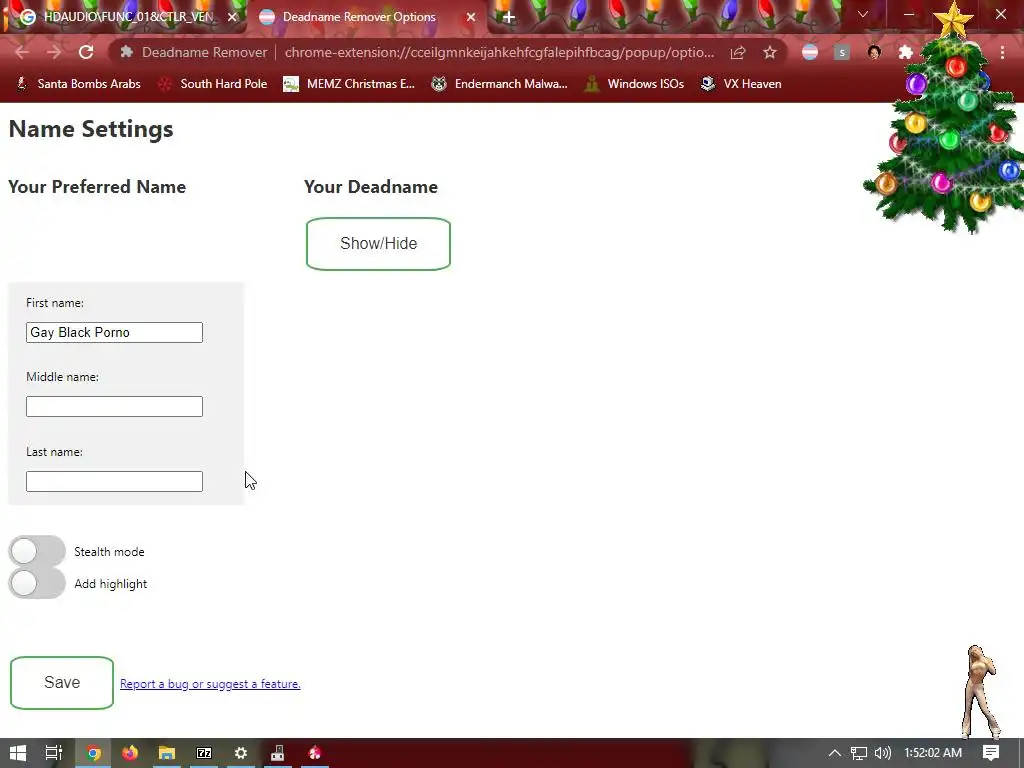This screenshot has height=768, width=1024.
Task: Launch Firefox from the taskbar
Action: [x=130, y=753]
